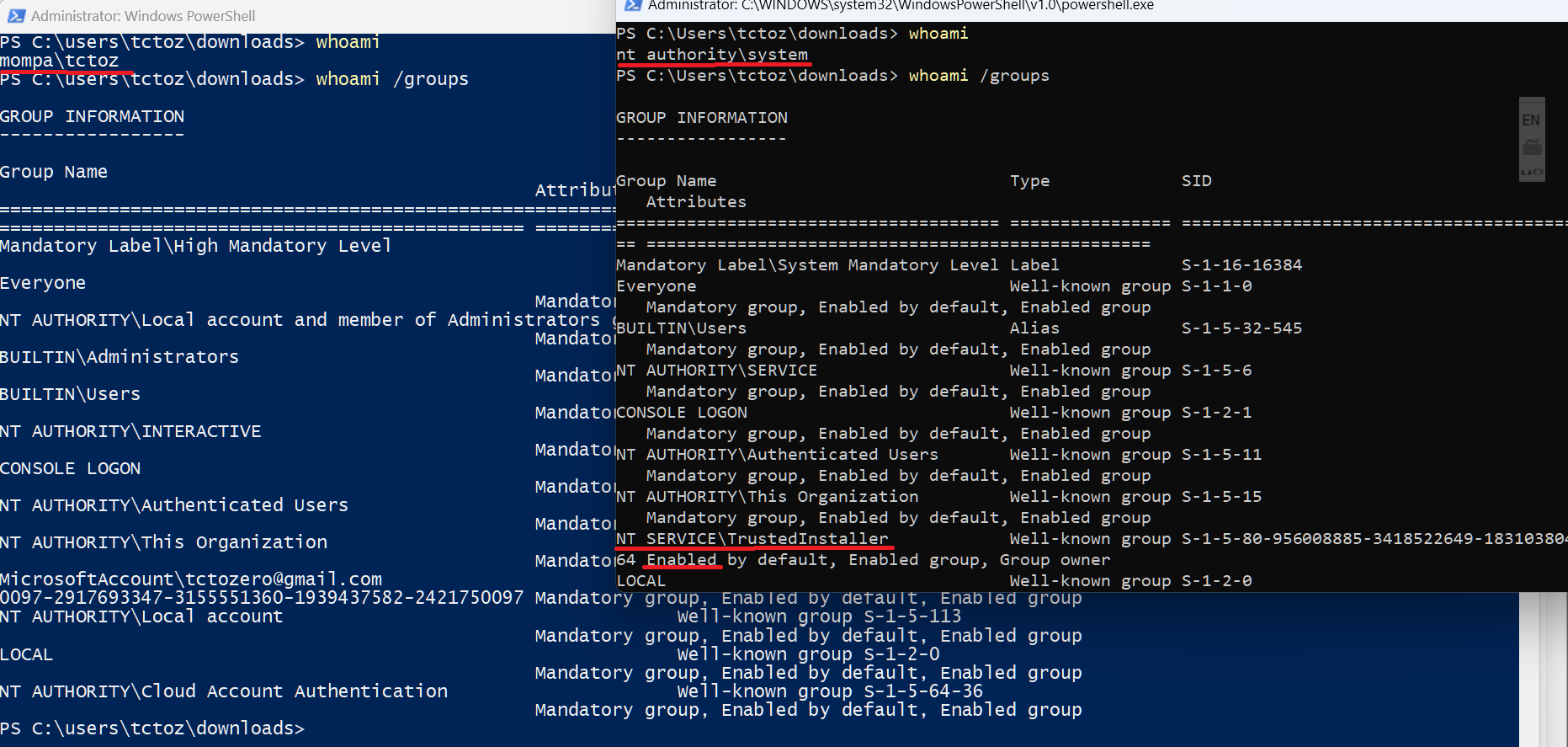The width and height of the screenshot is (1568, 747).
Task: Click the 'SID' column header
Action: pos(1197,181)
